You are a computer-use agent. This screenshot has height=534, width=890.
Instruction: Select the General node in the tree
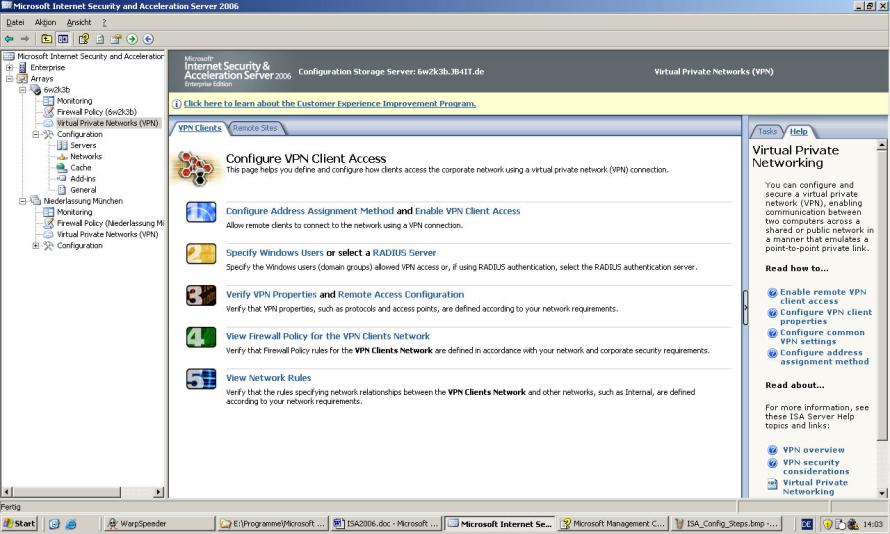point(83,190)
